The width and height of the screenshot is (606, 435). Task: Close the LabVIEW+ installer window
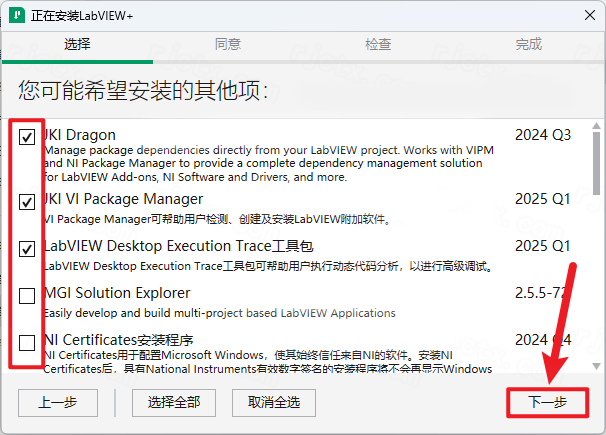click(590, 15)
